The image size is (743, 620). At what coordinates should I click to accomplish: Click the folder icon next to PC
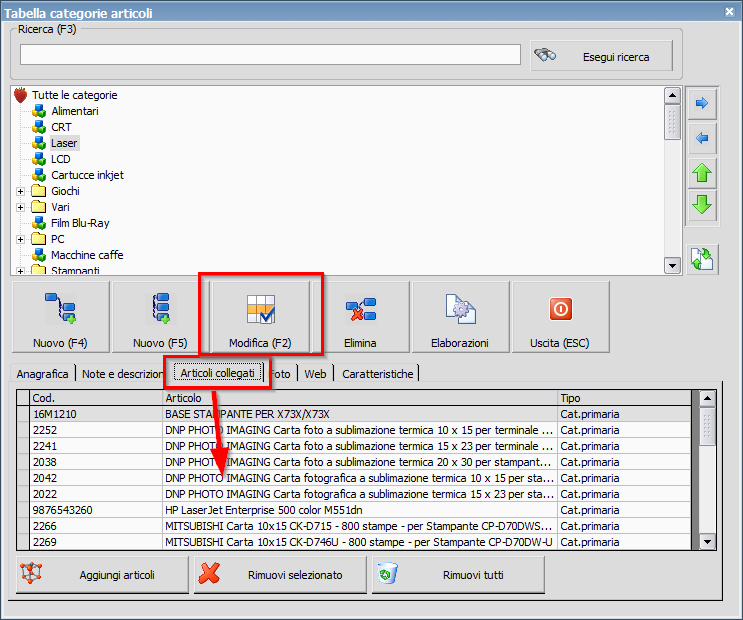[x=38, y=239]
